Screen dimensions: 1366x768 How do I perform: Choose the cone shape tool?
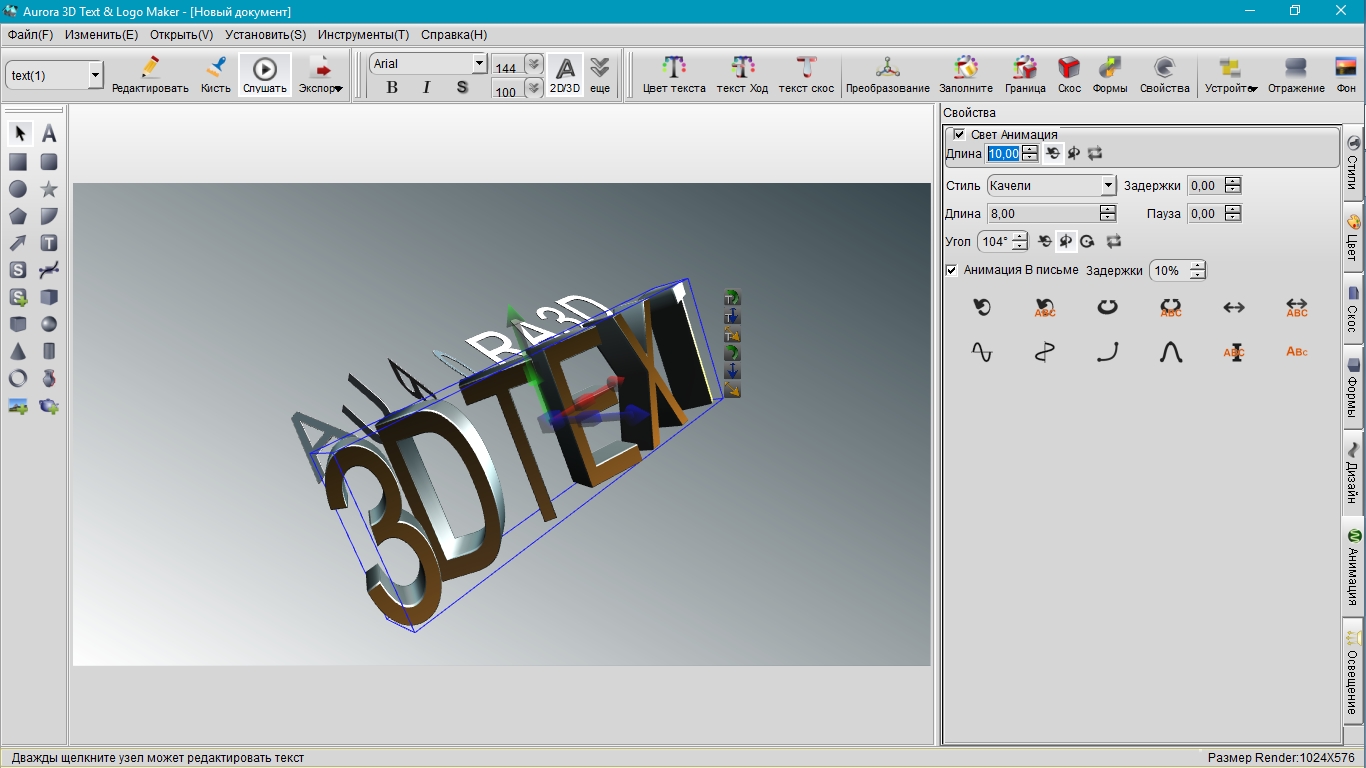[18, 351]
